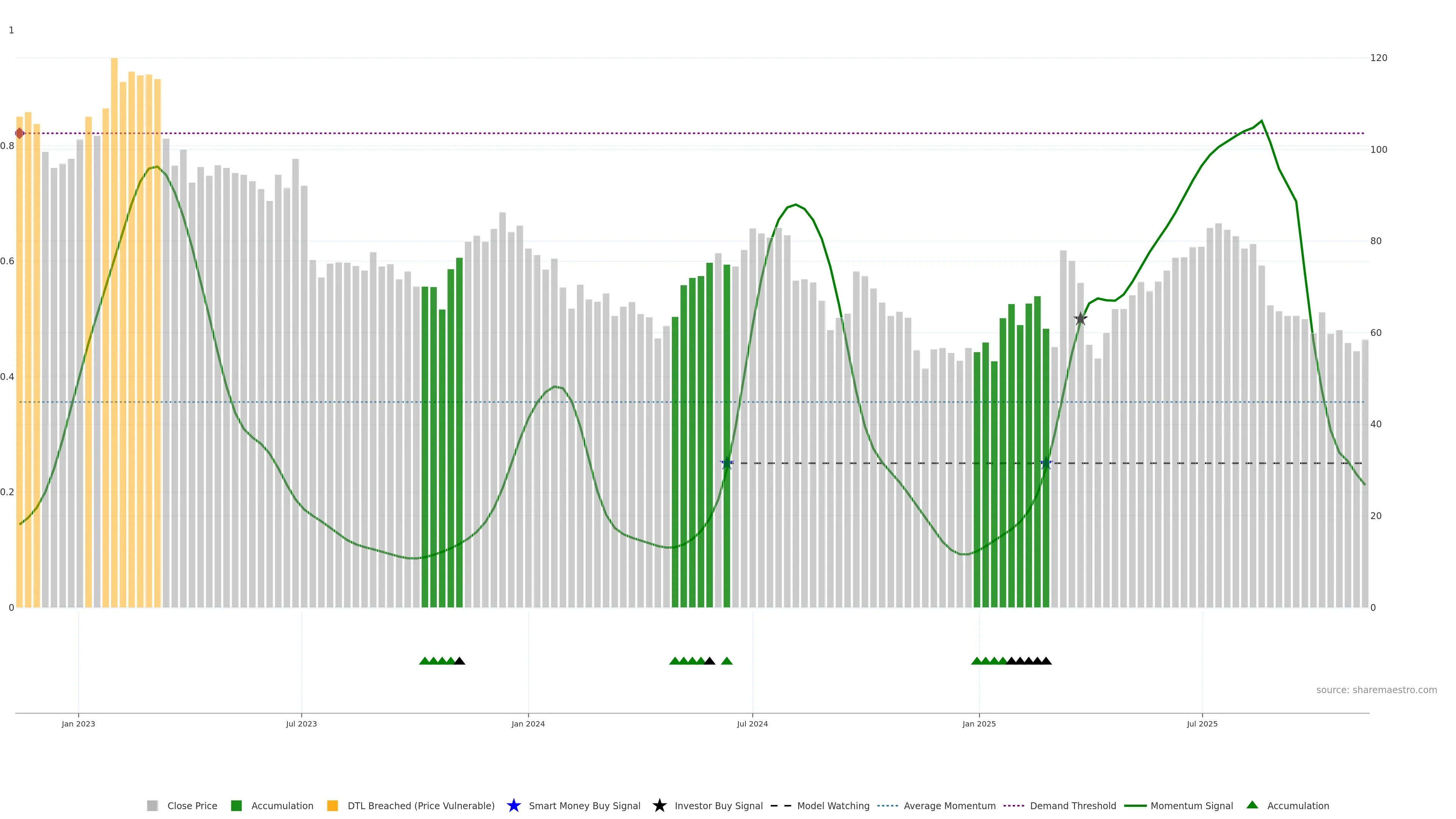Click the grey investor buy star on chart
This screenshot has width=1456, height=819.
[x=1080, y=319]
